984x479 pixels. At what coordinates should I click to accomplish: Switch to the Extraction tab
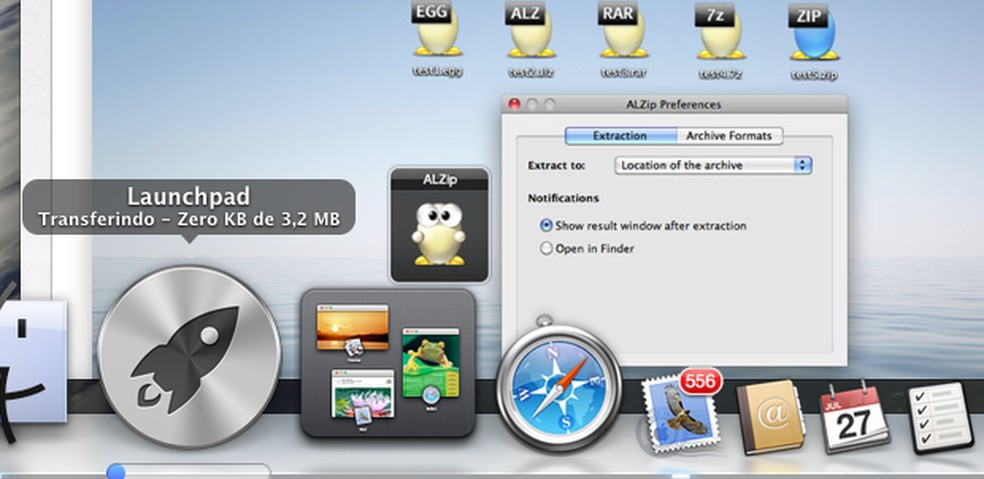[620, 136]
